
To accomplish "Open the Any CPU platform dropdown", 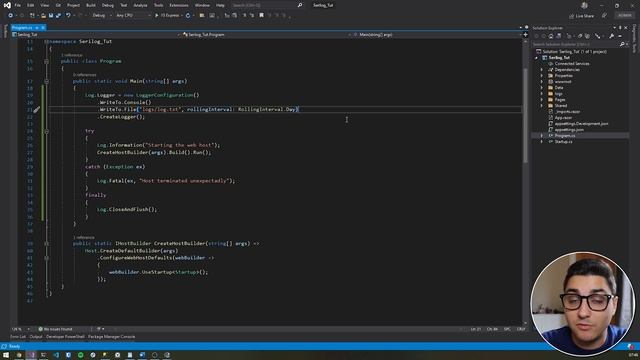I will 133,16.
